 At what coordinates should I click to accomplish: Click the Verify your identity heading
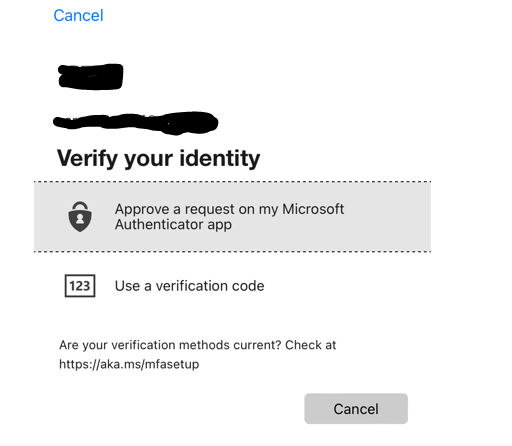(x=158, y=158)
